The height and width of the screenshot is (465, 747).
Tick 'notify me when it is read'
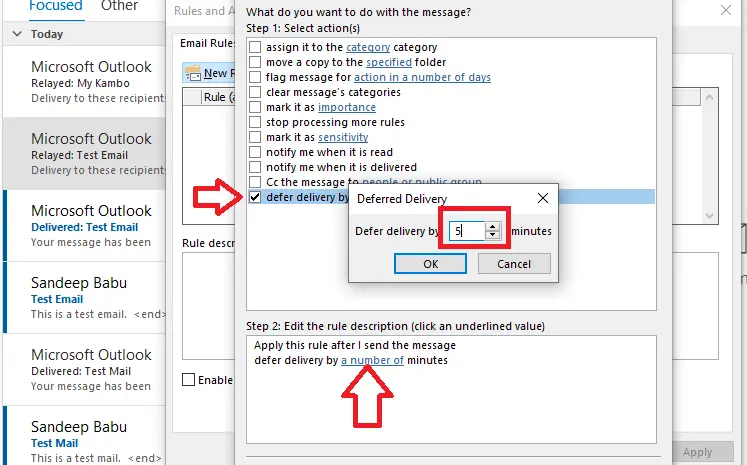[x=255, y=152]
